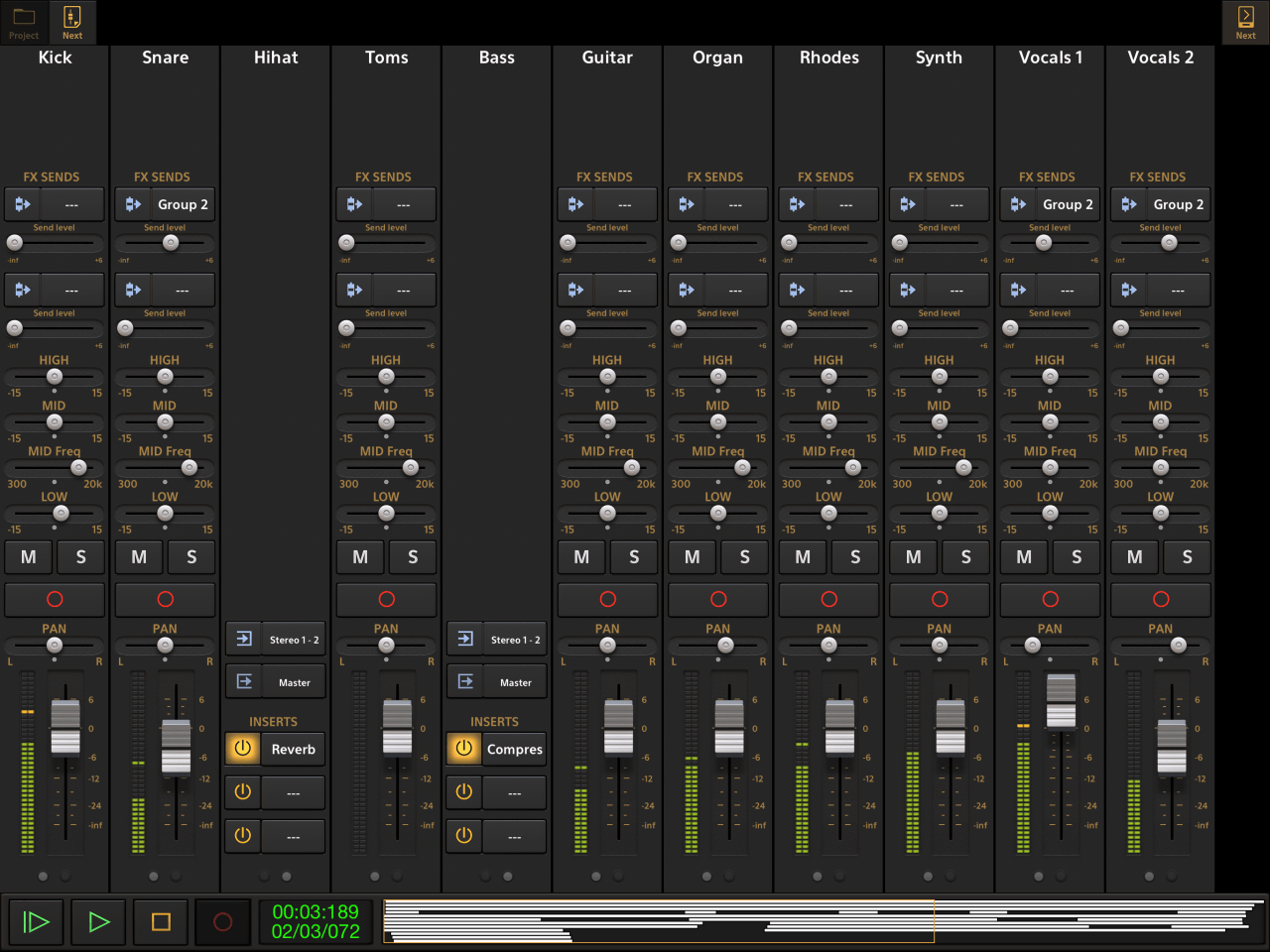Click the FX send routing icon on Kick

pos(22,203)
